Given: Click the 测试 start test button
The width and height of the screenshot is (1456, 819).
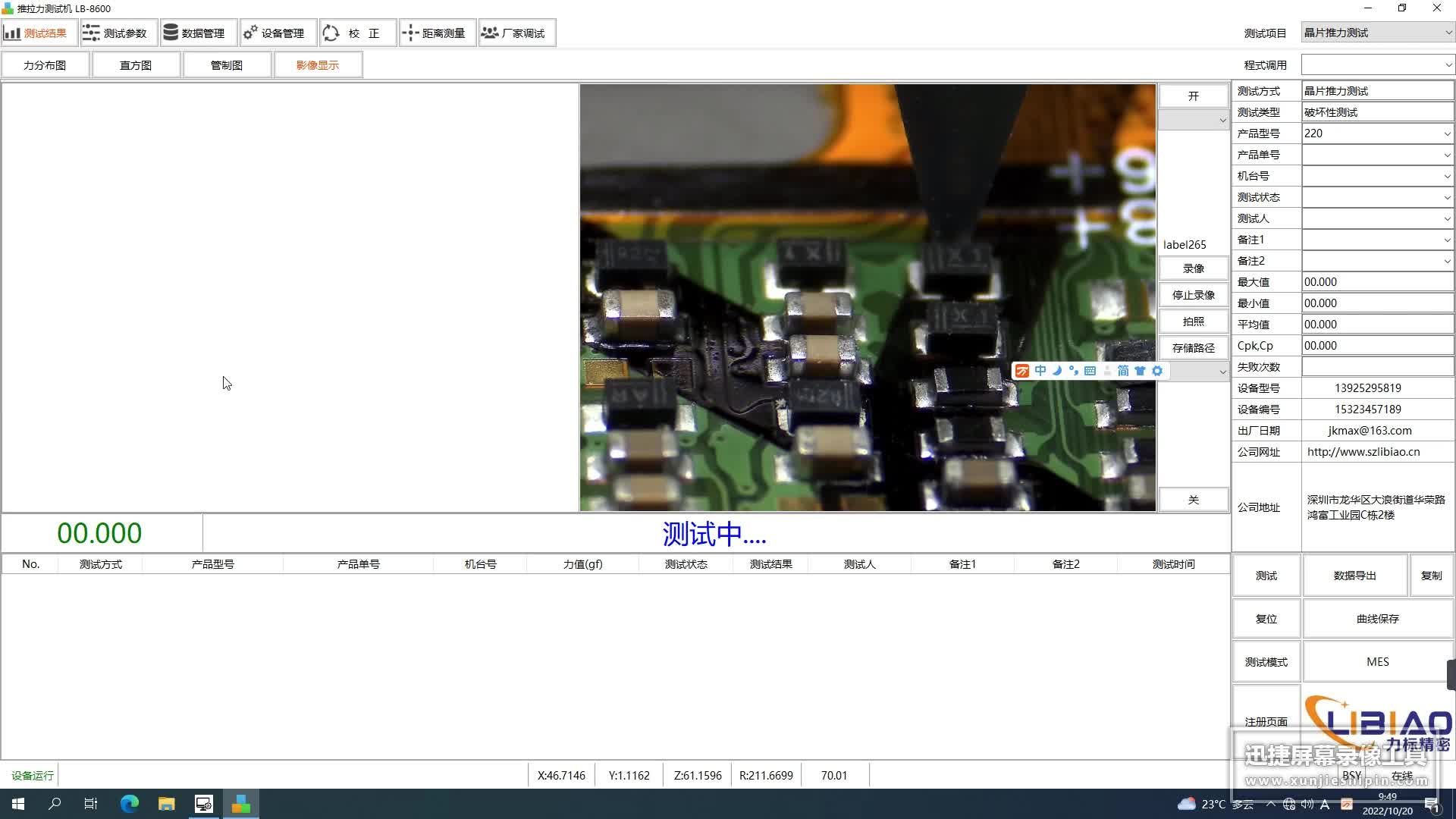Looking at the screenshot, I should click(1266, 576).
